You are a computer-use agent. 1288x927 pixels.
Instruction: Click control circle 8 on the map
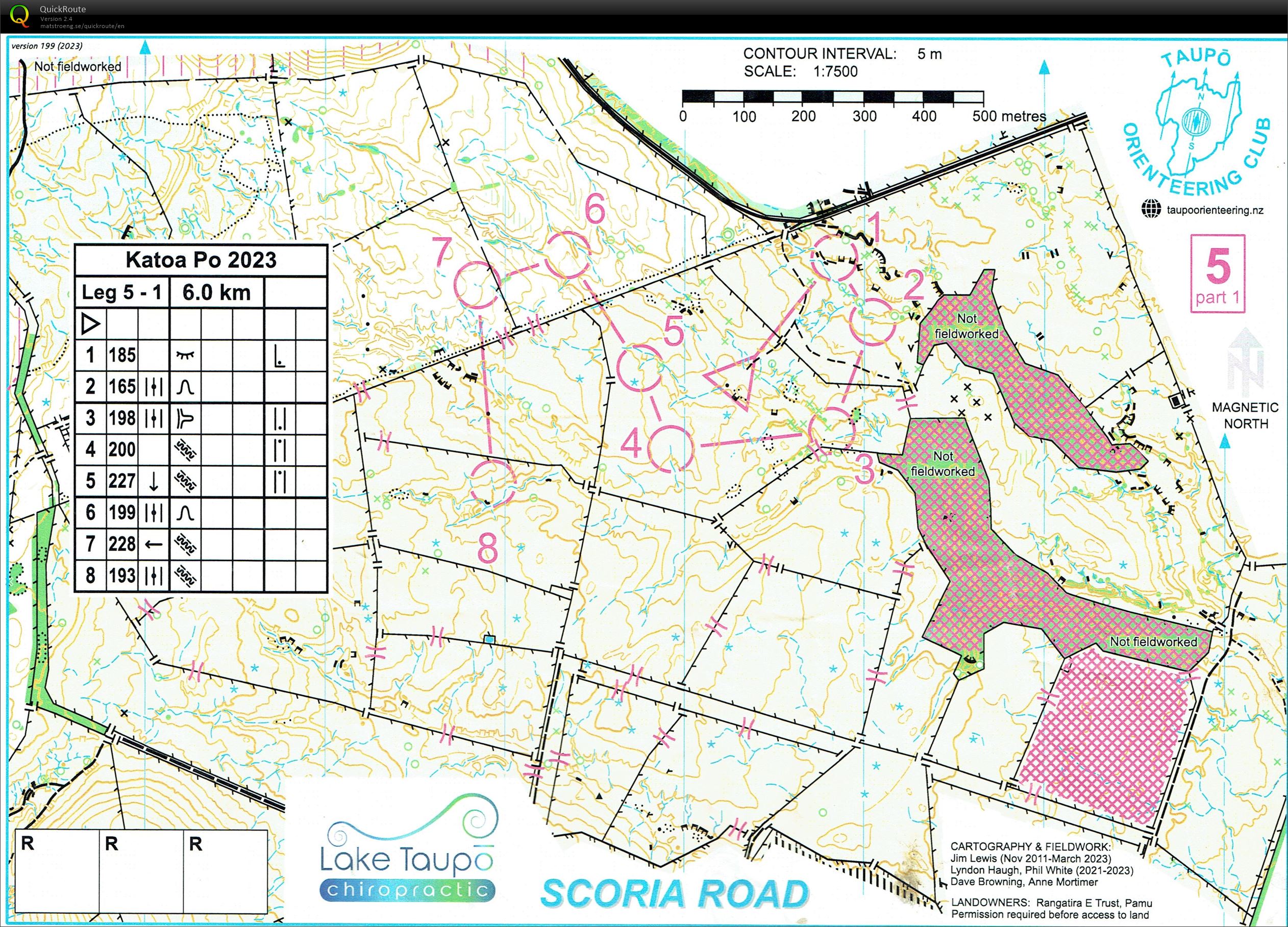coord(492,483)
